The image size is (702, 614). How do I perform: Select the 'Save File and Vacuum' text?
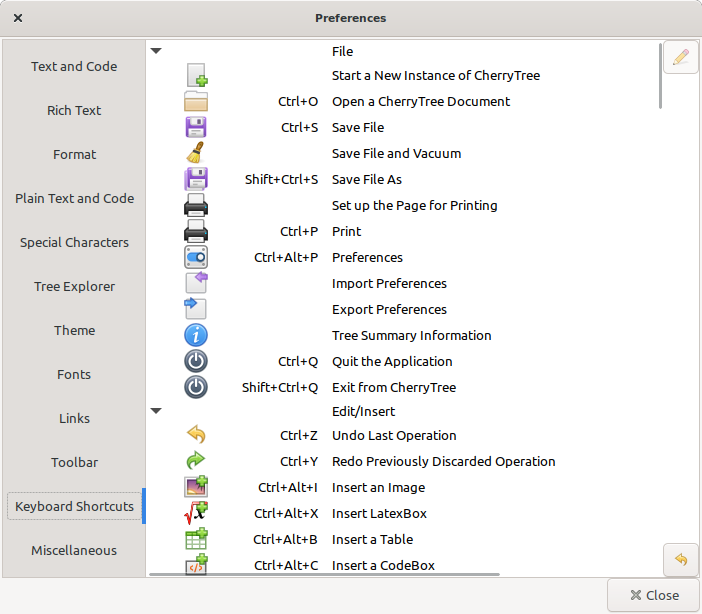(396, 154)
